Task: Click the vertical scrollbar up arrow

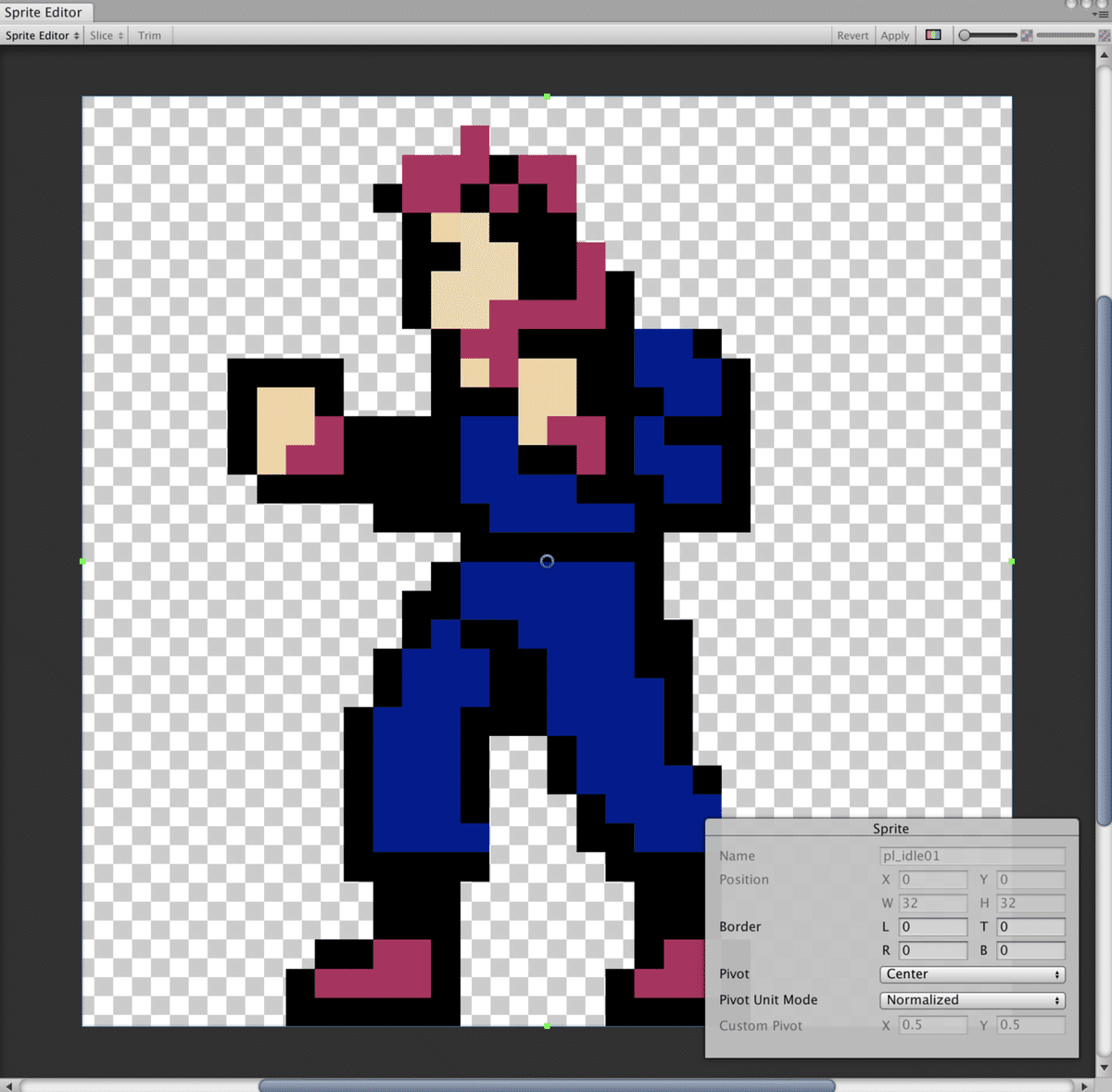Action: [x=1104, y=55]
